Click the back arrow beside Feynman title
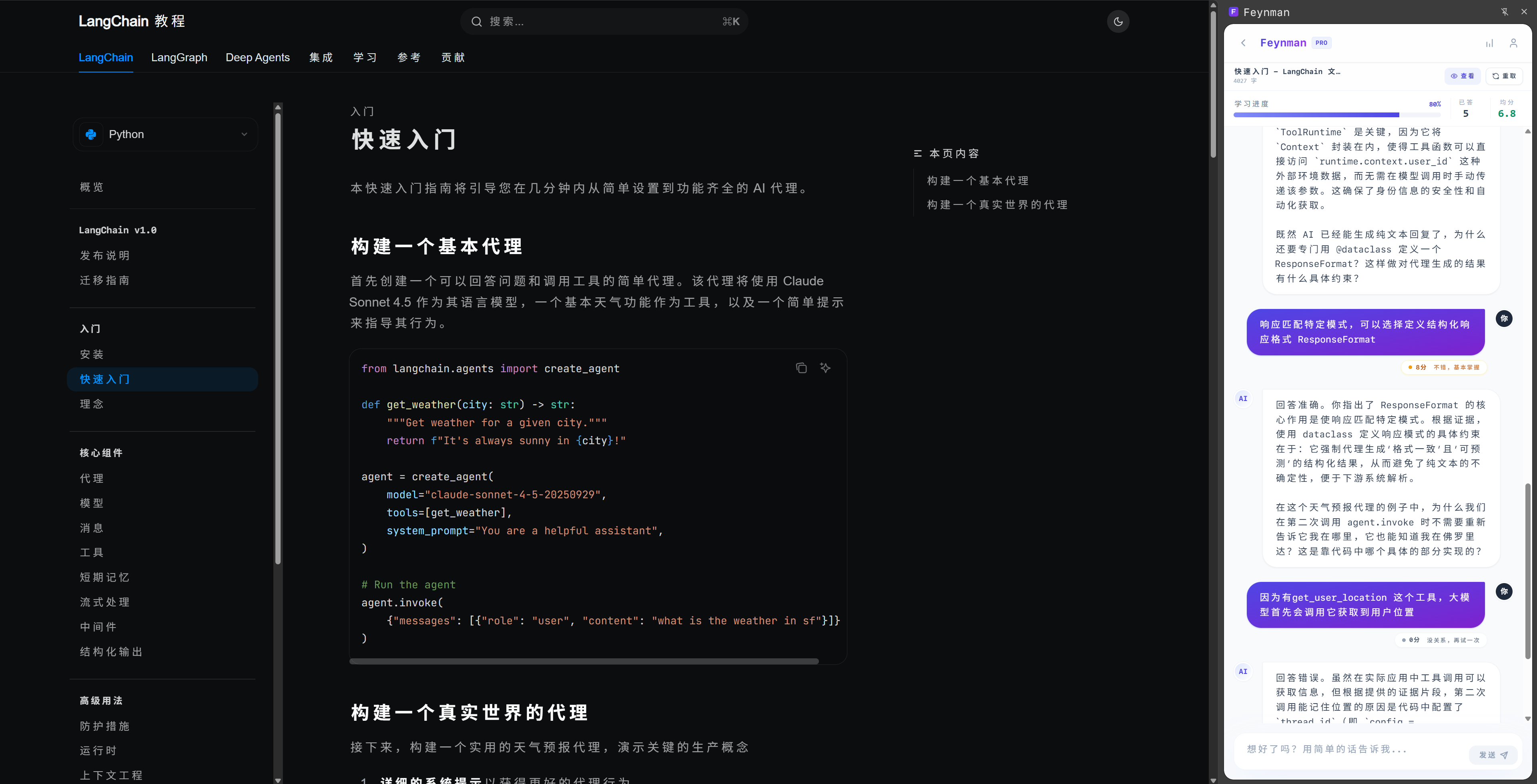1537x784 pixels. [1244, 43]
